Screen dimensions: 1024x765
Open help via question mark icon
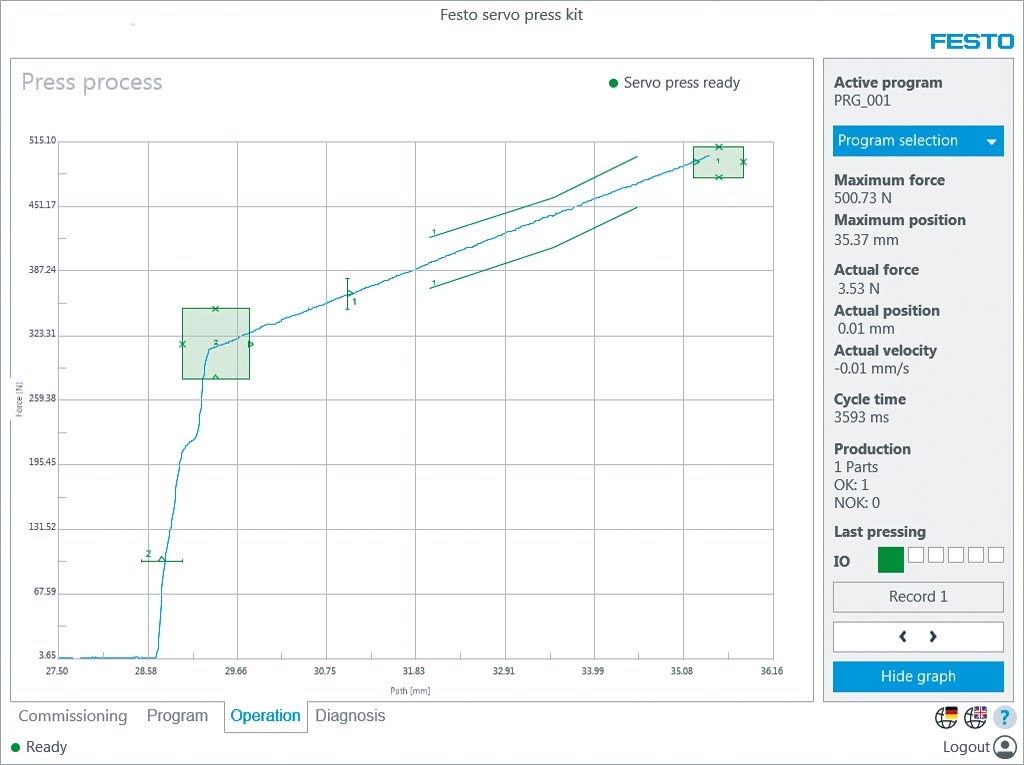click(x=1004, y=717)
